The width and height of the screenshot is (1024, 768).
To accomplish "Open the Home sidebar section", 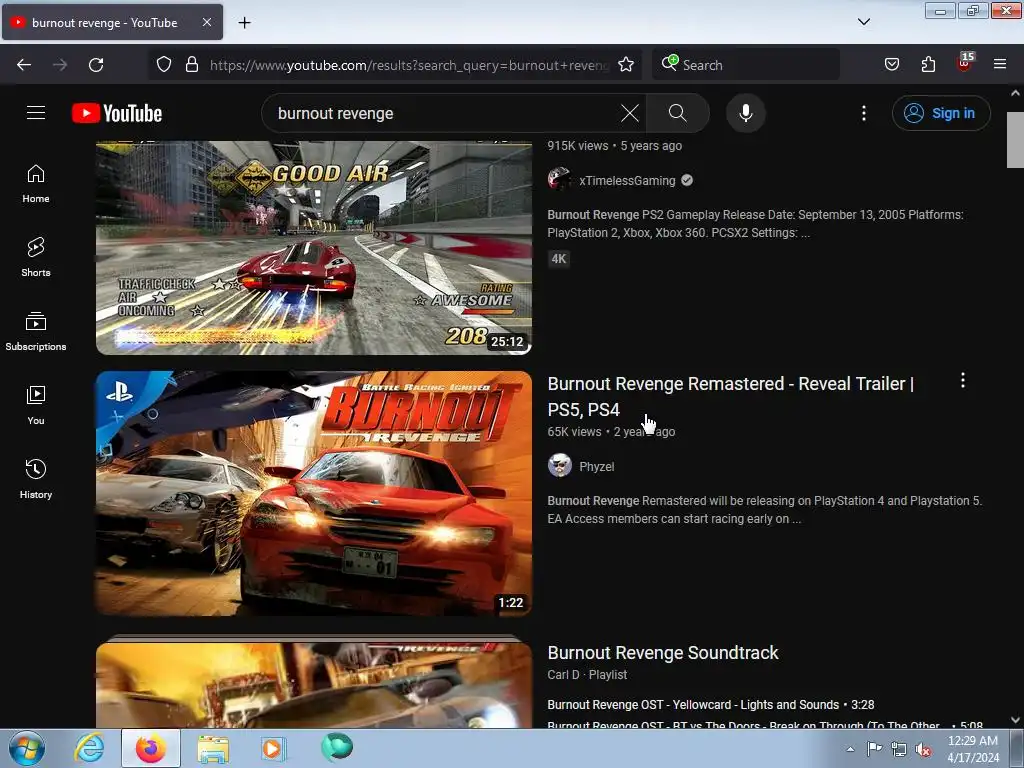I will [x=36, y=184].
